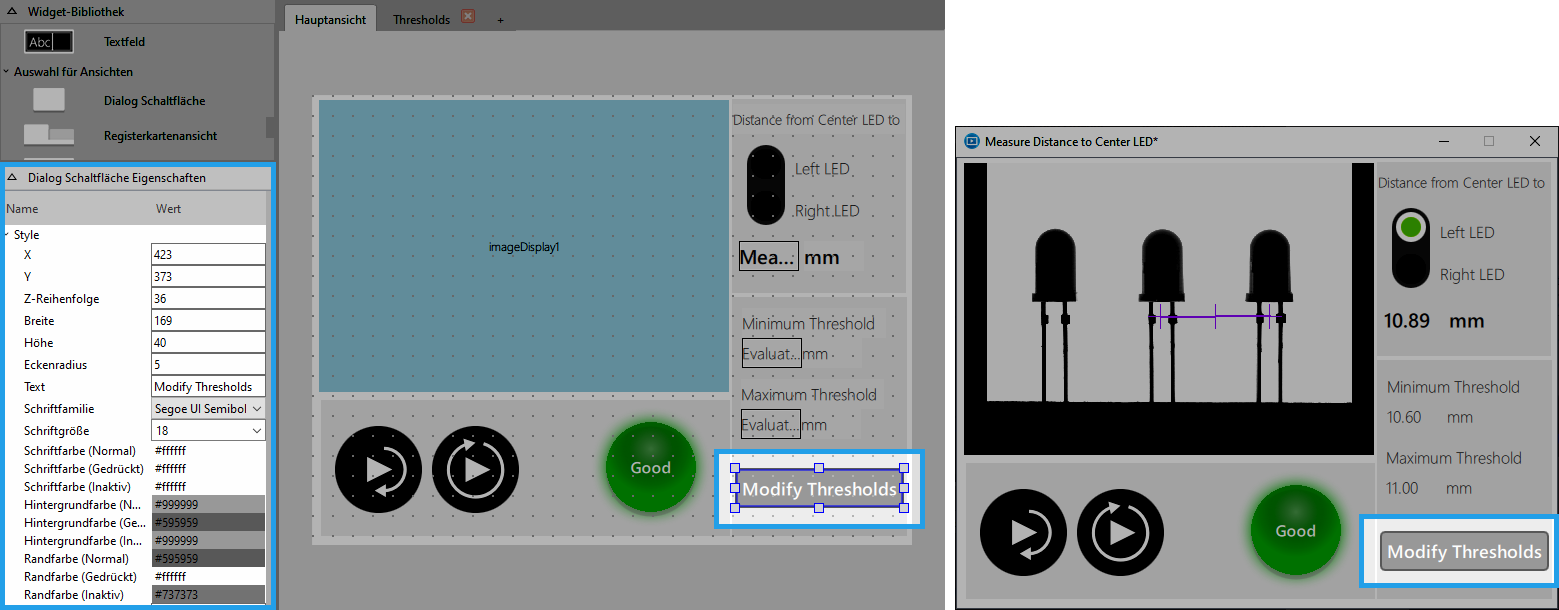Click Modify Thresholds in the preview window

1464,551
